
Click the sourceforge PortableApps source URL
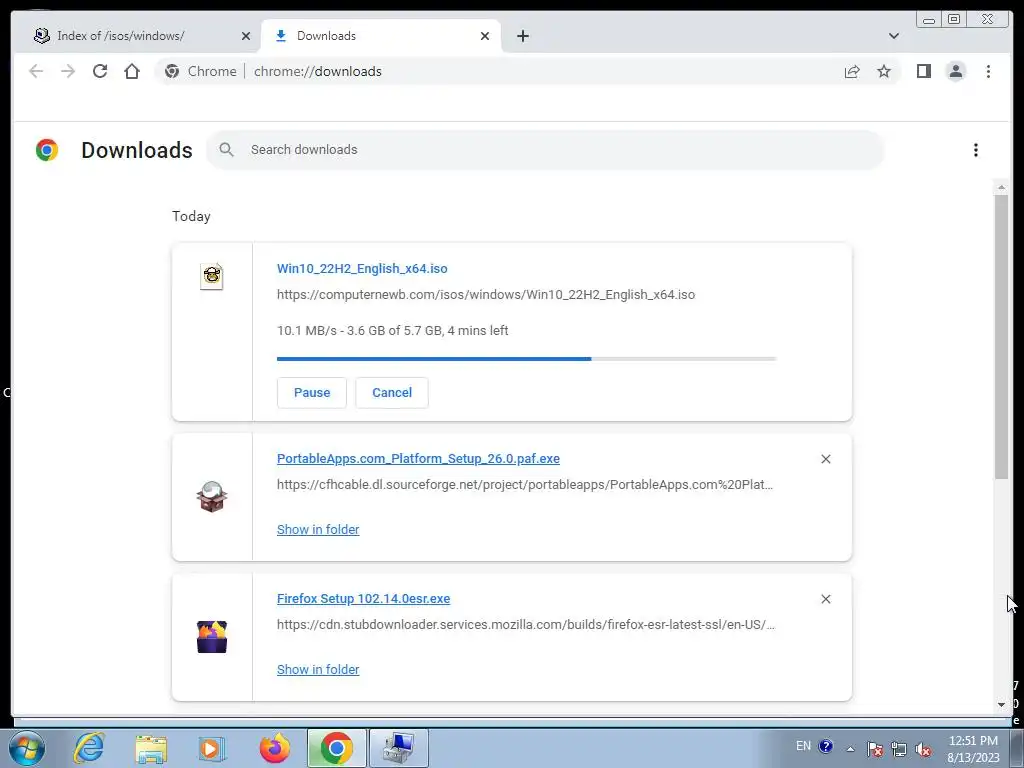point(524,485)
